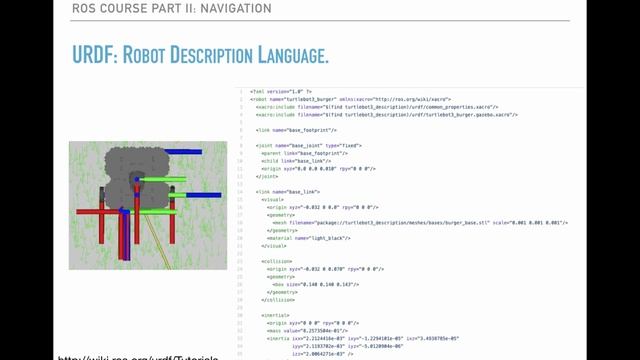Screen dimensions: 640x360
Task: Click the opening <inertial> tag line
Action: pos(275,316)
